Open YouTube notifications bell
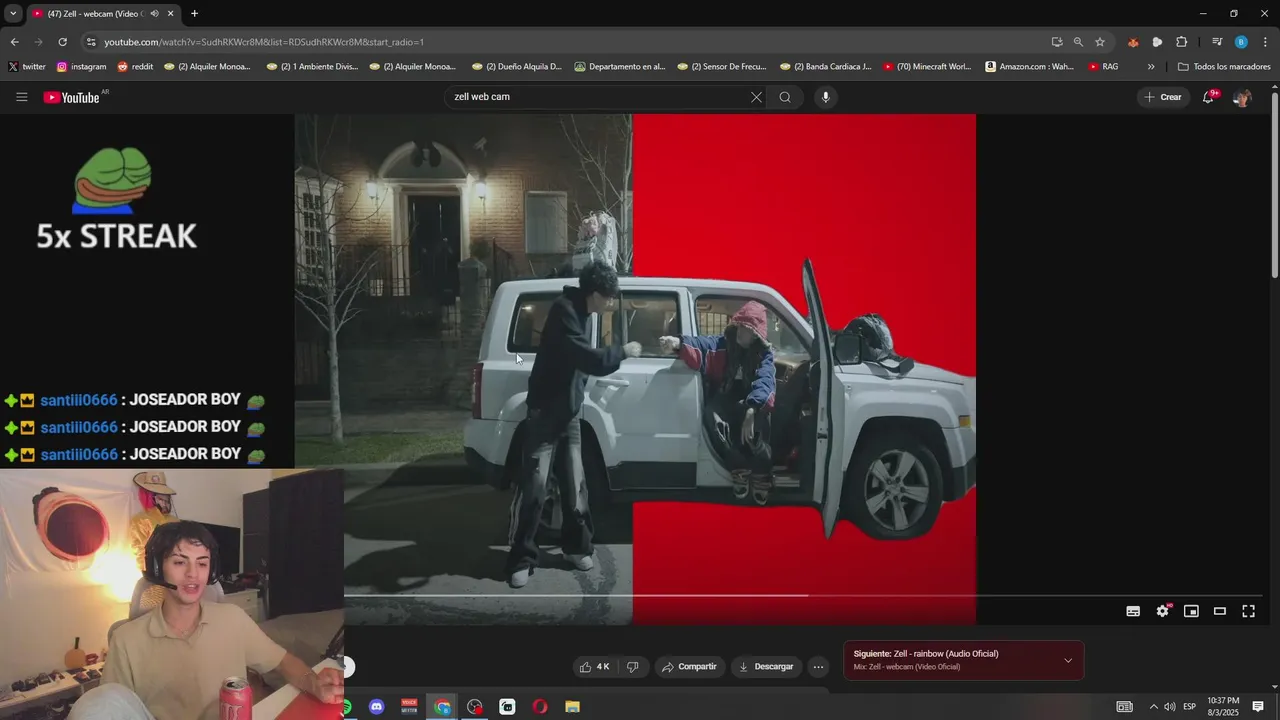The image size is (1280, 720). [1209, 97]
